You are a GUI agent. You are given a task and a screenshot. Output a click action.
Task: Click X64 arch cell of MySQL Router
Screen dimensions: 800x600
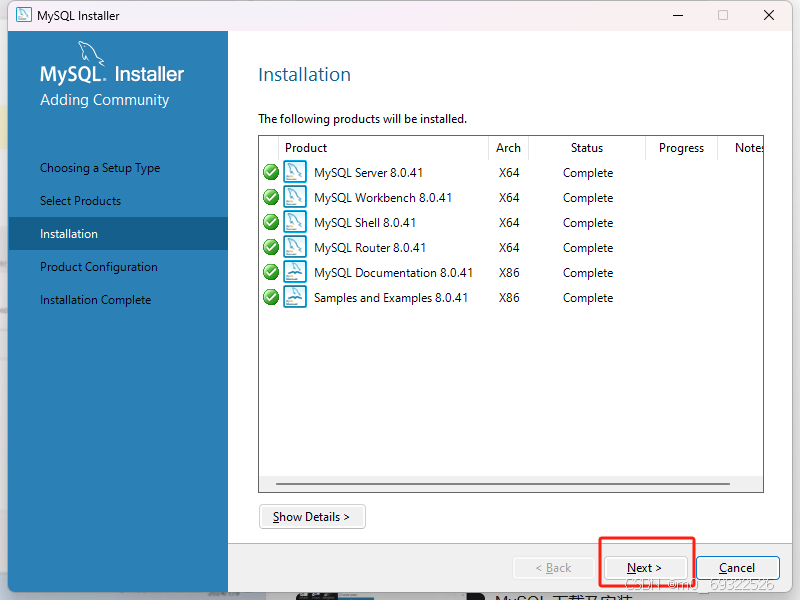[509, 248]
